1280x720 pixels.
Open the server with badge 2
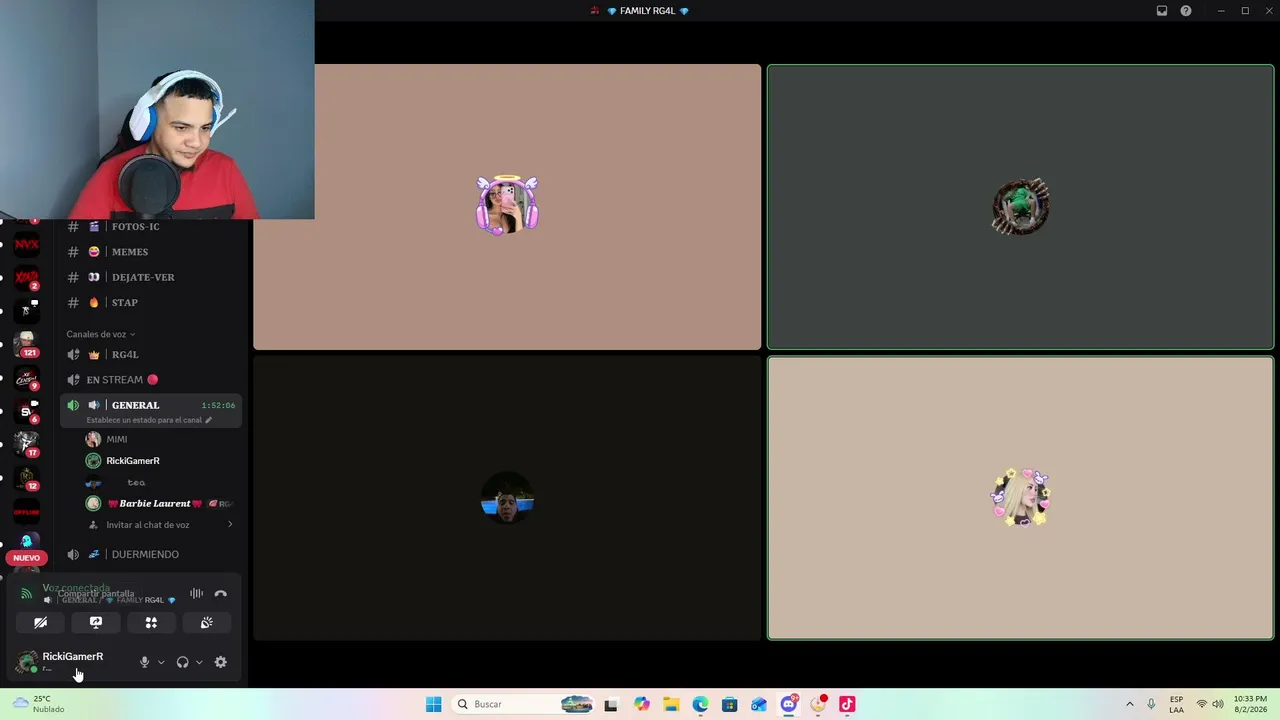[x=27, y=278]
